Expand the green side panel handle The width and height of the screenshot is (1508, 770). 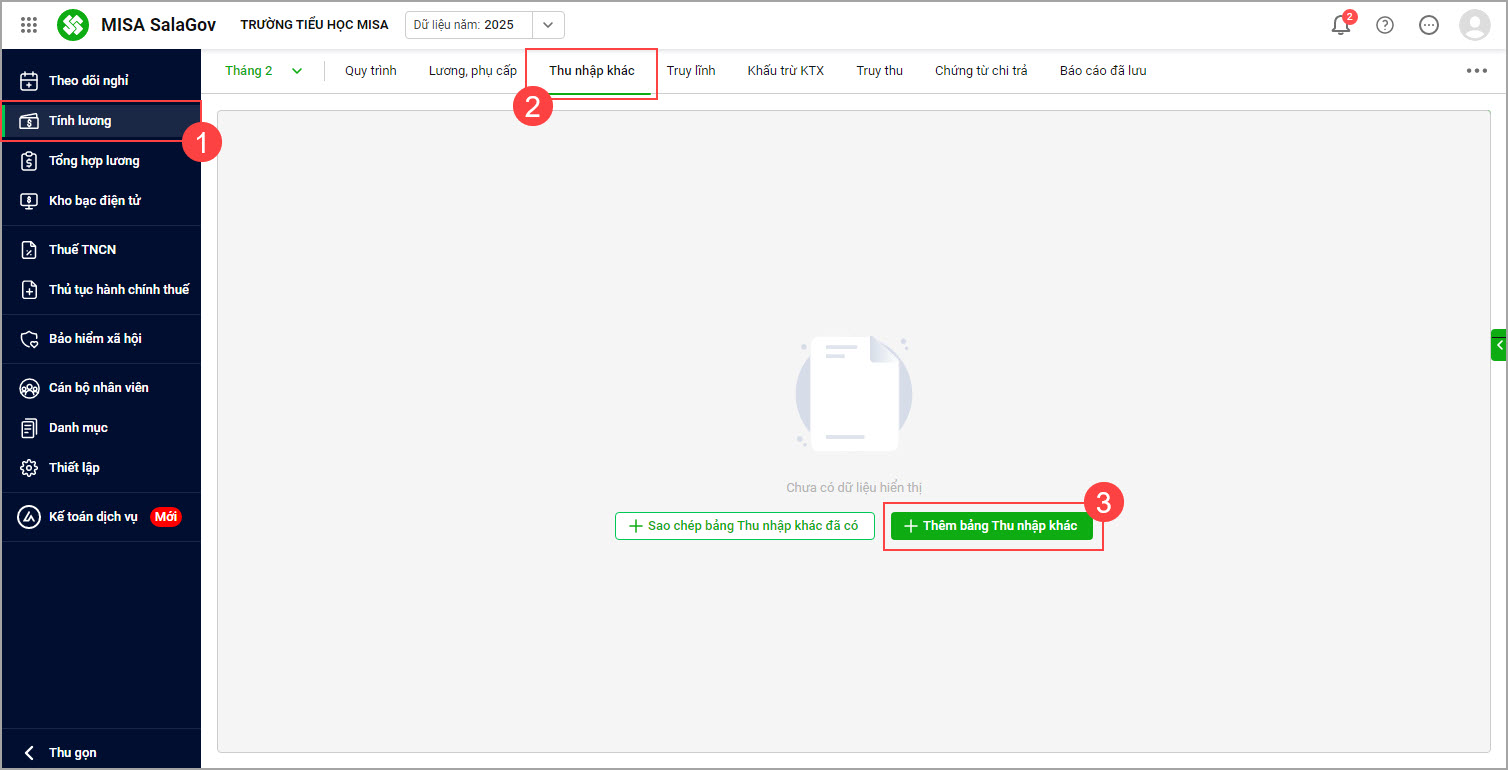click(x=1499, y=344)
